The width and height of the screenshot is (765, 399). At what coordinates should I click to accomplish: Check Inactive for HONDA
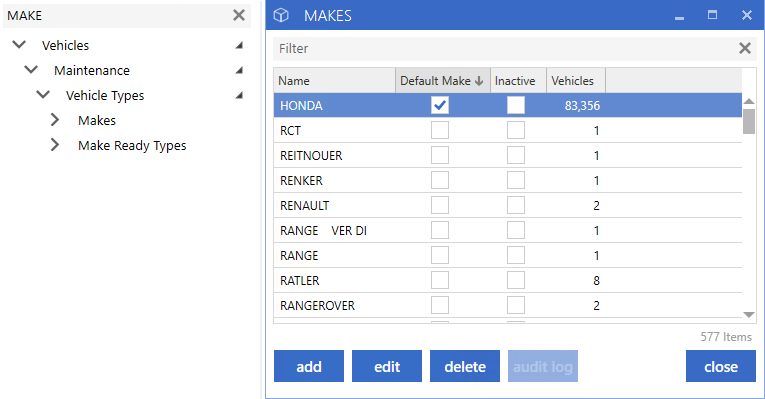(516, 105)
